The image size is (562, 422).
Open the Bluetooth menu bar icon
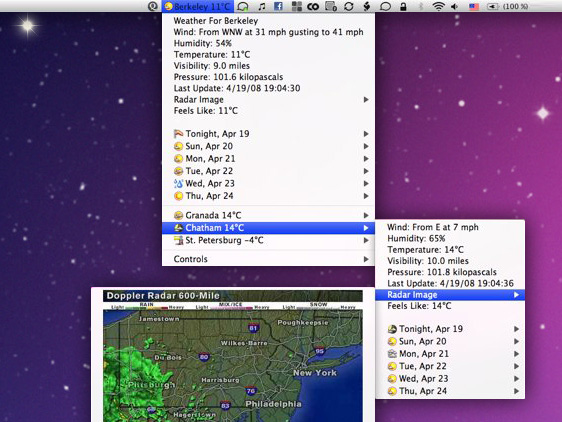(421, 6)
